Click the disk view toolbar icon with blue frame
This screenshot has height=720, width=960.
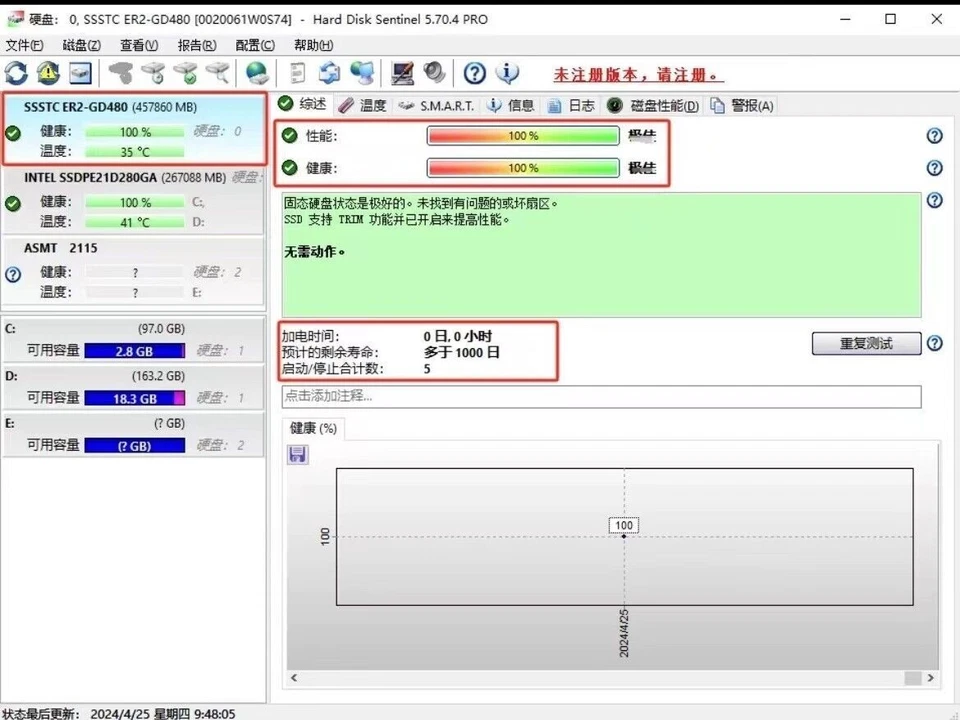click(x=80, y=73)
